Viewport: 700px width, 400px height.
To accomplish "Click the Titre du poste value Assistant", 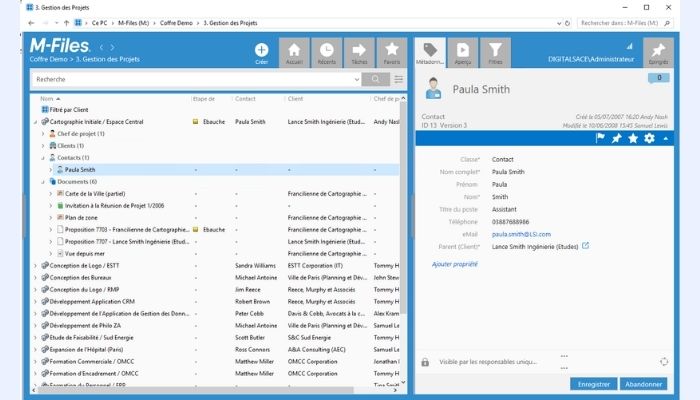I will point(504,209).
